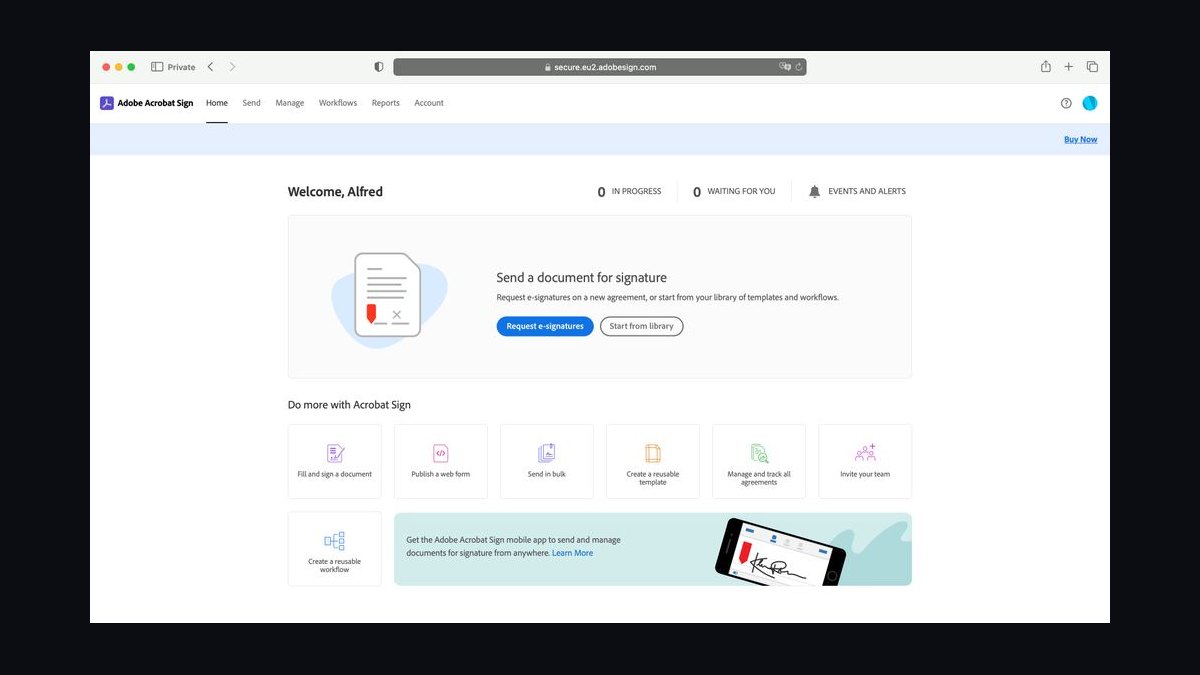Click the secure.eu2.adobesign.com address bar
The height and width of the screenshot is (675, 1200).
(600, 67)
